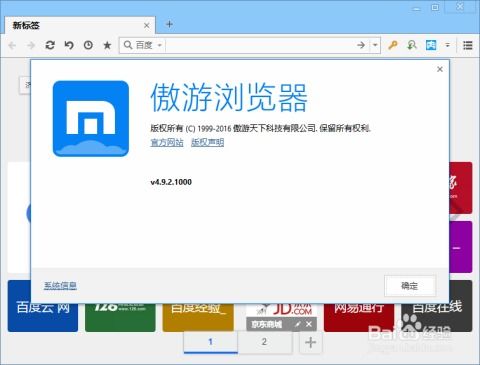Open the purple tile behind the dialog

point(461,247)
